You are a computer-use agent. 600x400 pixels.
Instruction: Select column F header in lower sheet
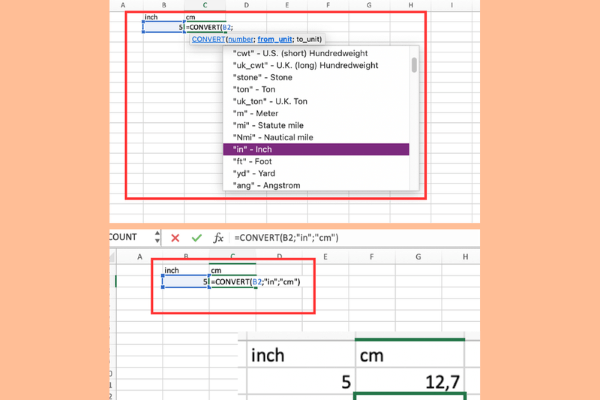coord(372,257)
